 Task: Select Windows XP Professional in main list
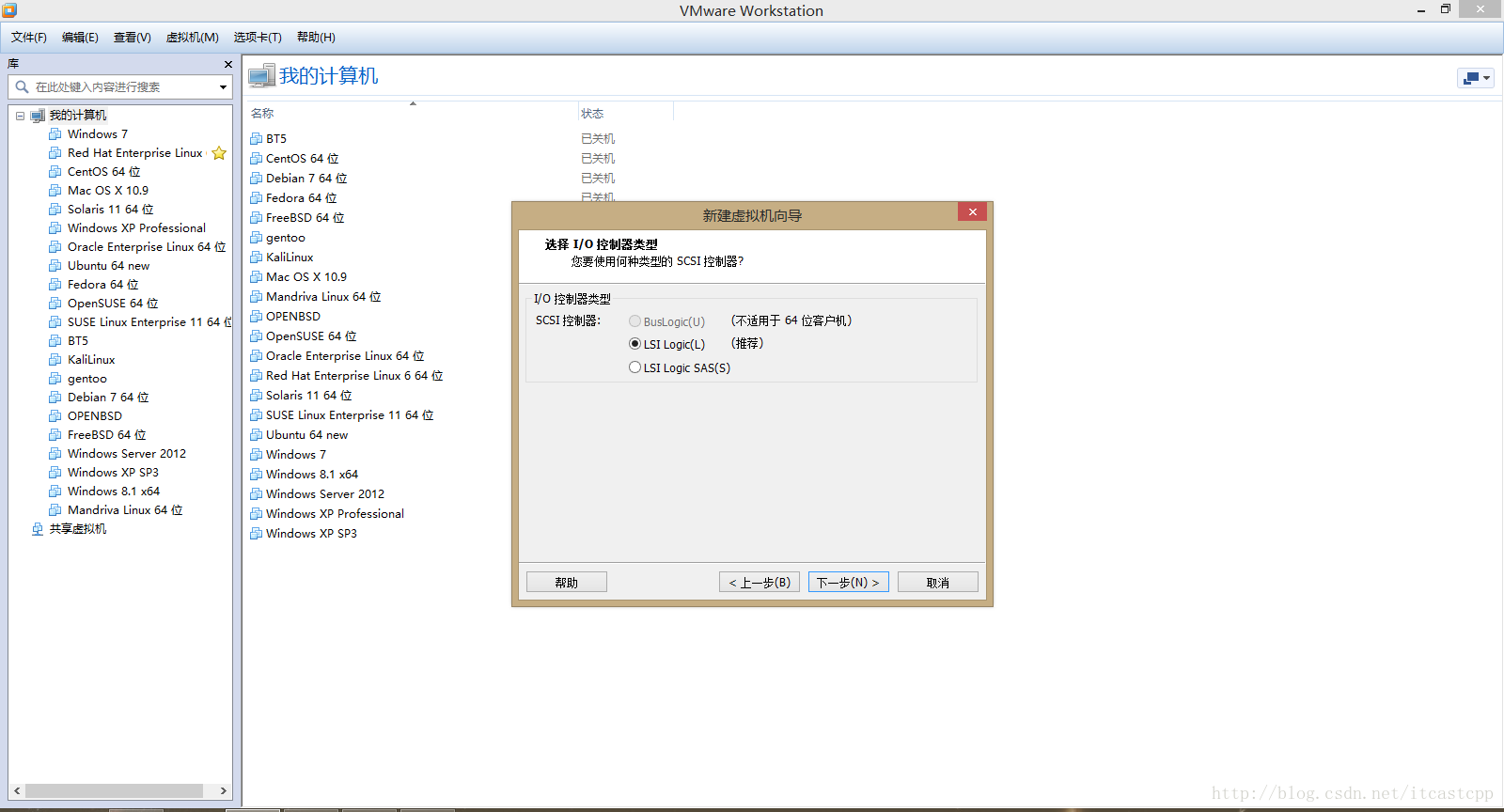[x=335, y=514]
